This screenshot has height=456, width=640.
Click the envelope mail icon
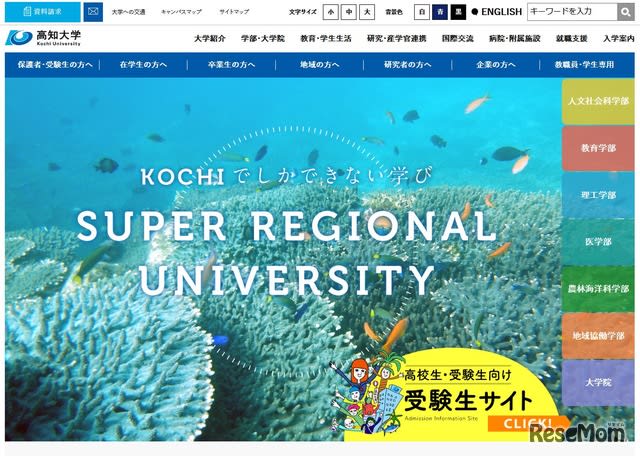pos(93,12)
